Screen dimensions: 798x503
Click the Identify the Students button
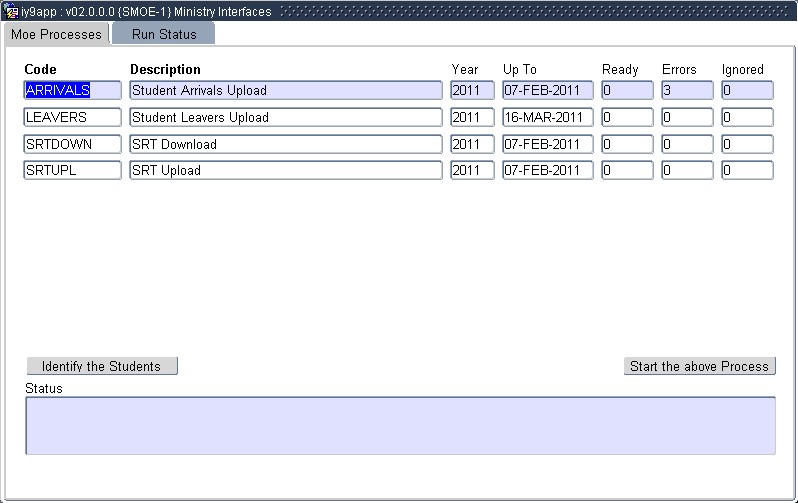click(102, 366)
